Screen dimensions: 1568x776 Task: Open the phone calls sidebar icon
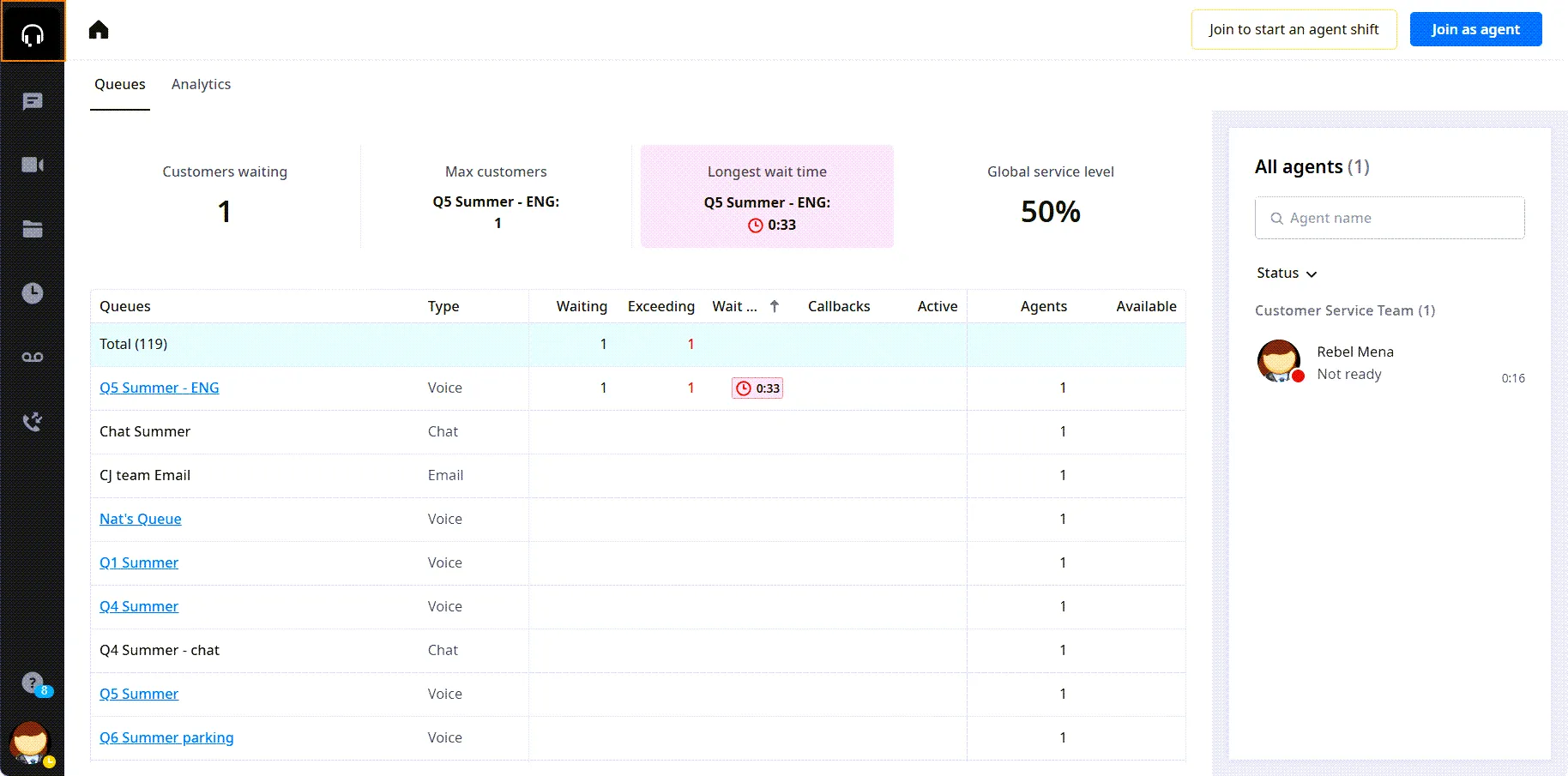coord(33,421)
